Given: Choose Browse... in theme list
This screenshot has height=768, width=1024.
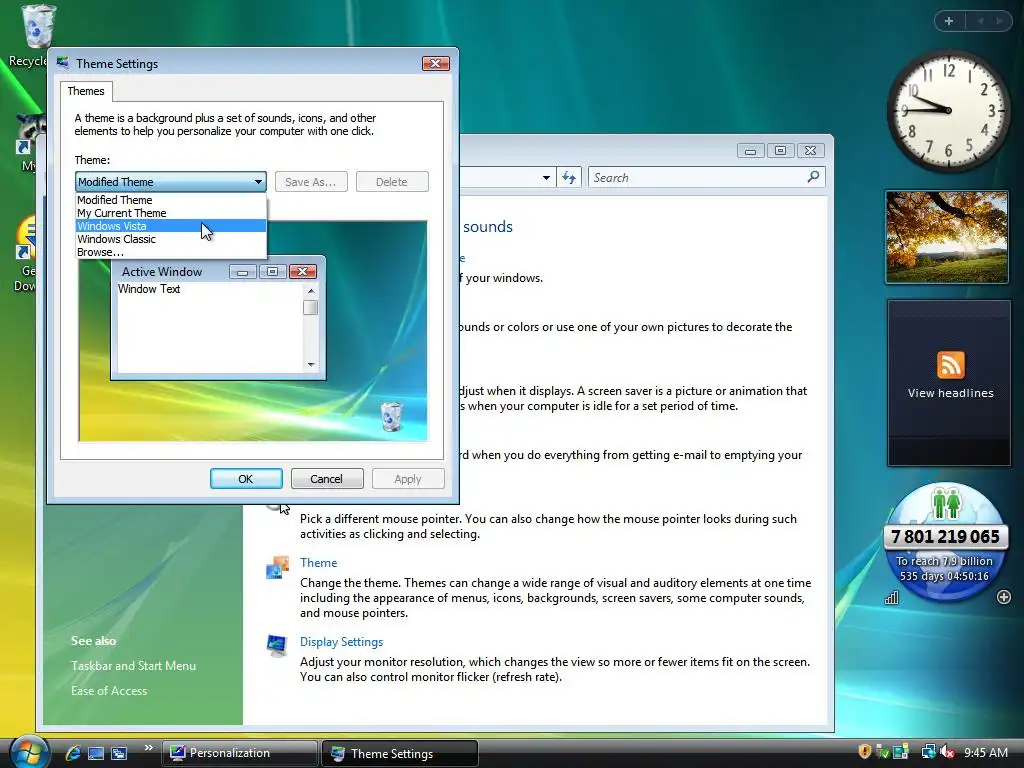Looking at the screenshot, I should click(171, 252).
